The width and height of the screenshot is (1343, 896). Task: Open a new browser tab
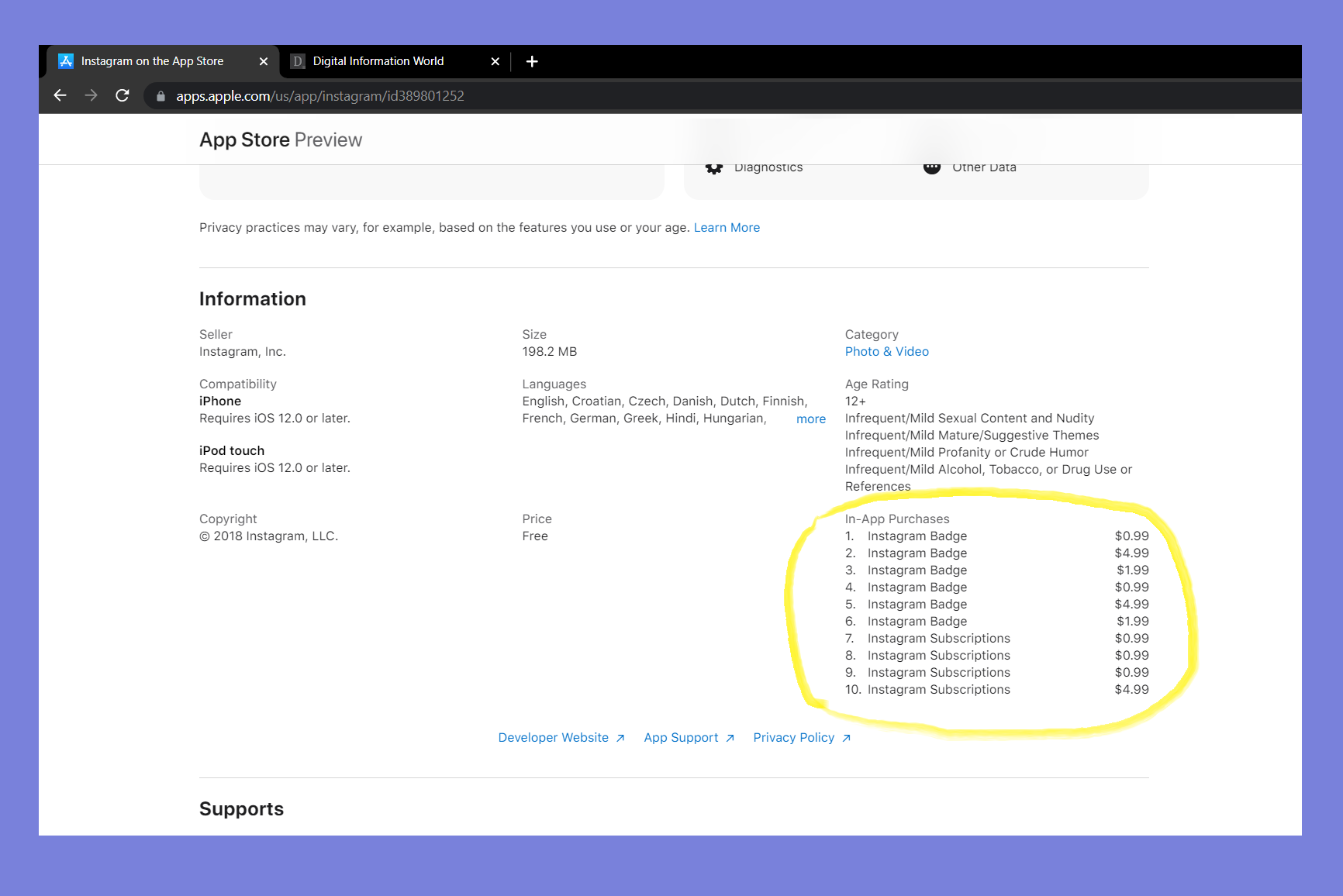(x=532, y=61)
